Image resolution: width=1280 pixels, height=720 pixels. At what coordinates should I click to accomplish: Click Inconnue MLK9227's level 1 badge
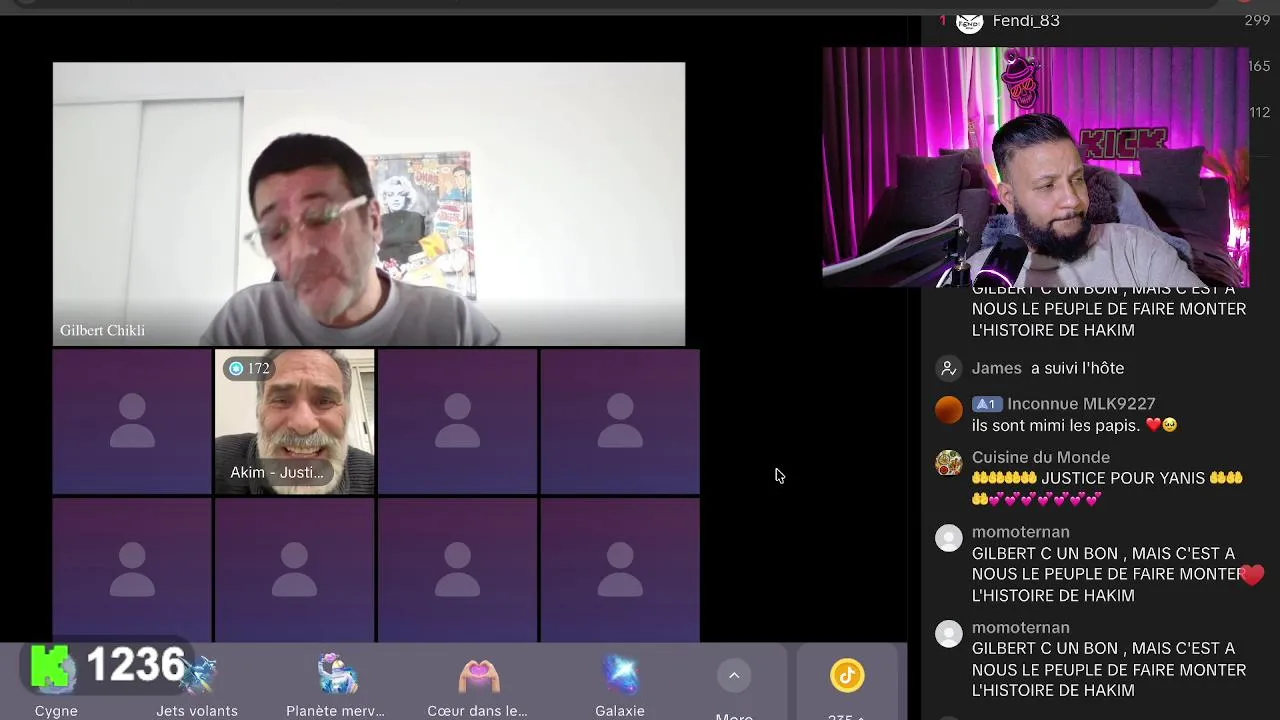point(987,404)
